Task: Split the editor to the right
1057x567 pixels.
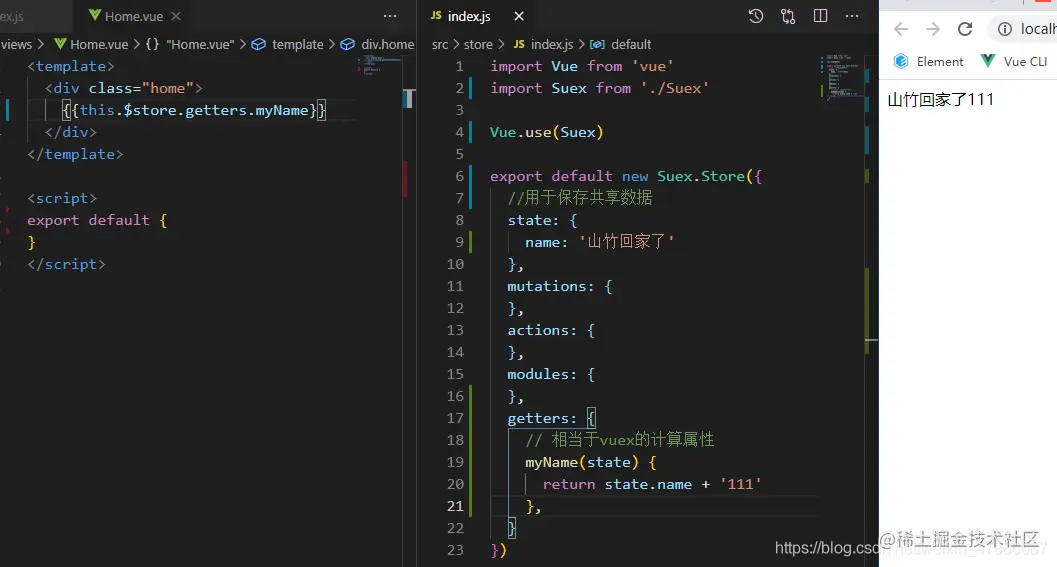Action: click(x=820, y=16)
